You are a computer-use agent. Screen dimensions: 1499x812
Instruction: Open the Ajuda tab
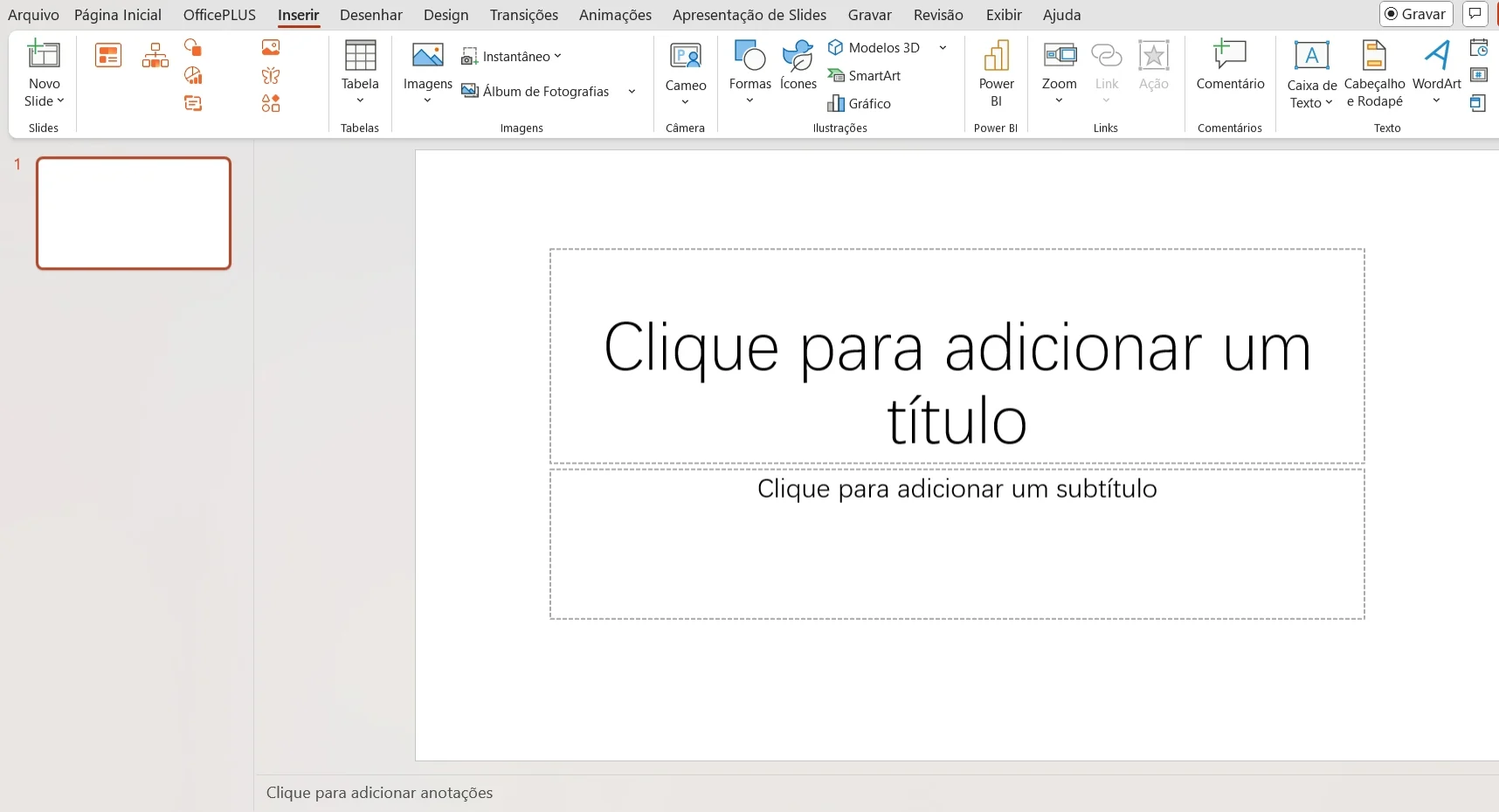(x=1061, y=15)
